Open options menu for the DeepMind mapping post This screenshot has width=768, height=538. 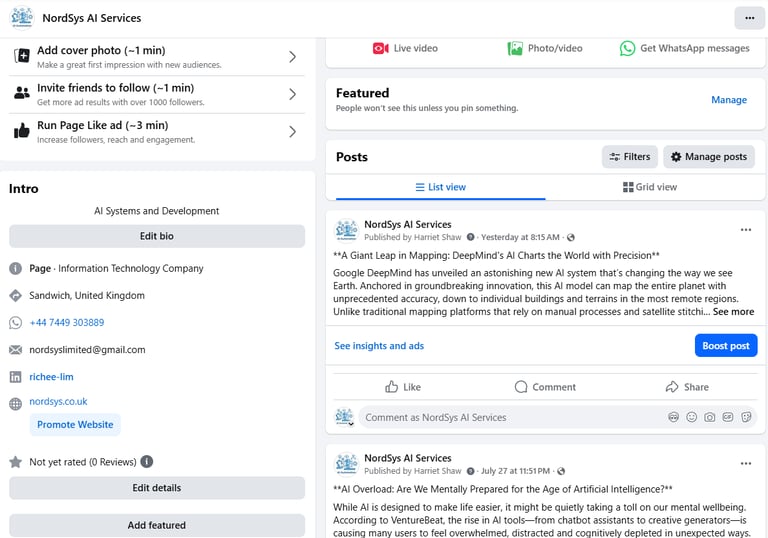pyautogui.click(x=745, y=230)
